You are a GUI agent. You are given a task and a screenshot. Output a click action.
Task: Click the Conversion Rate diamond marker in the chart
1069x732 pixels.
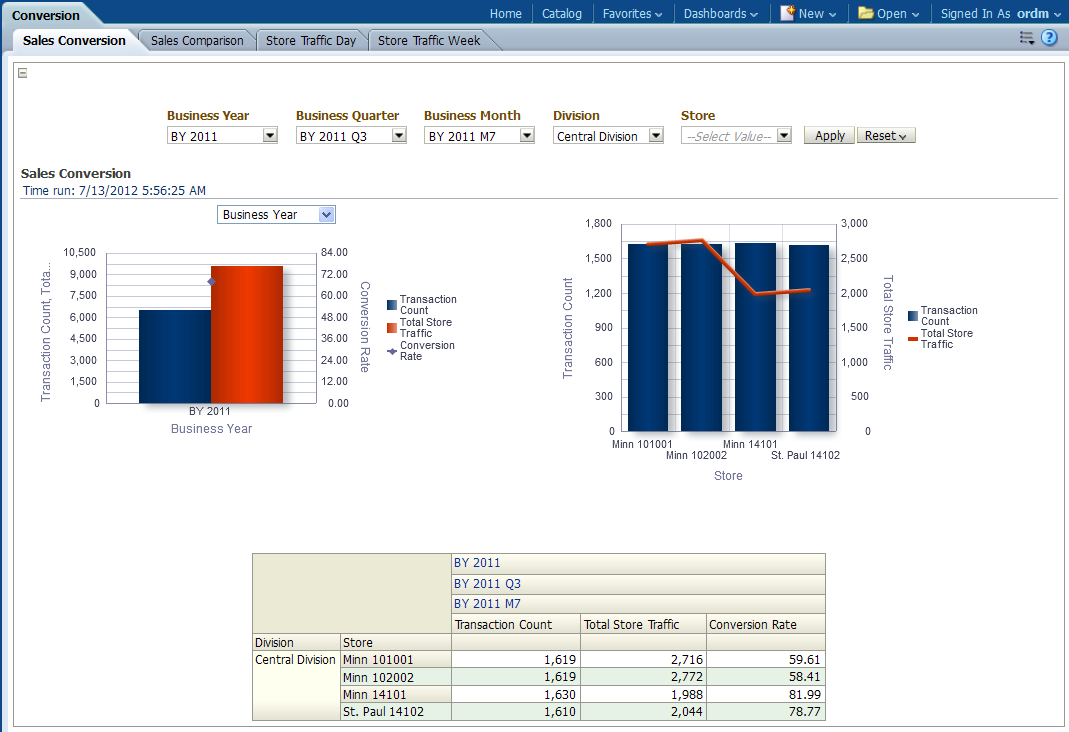coord(211,282)
